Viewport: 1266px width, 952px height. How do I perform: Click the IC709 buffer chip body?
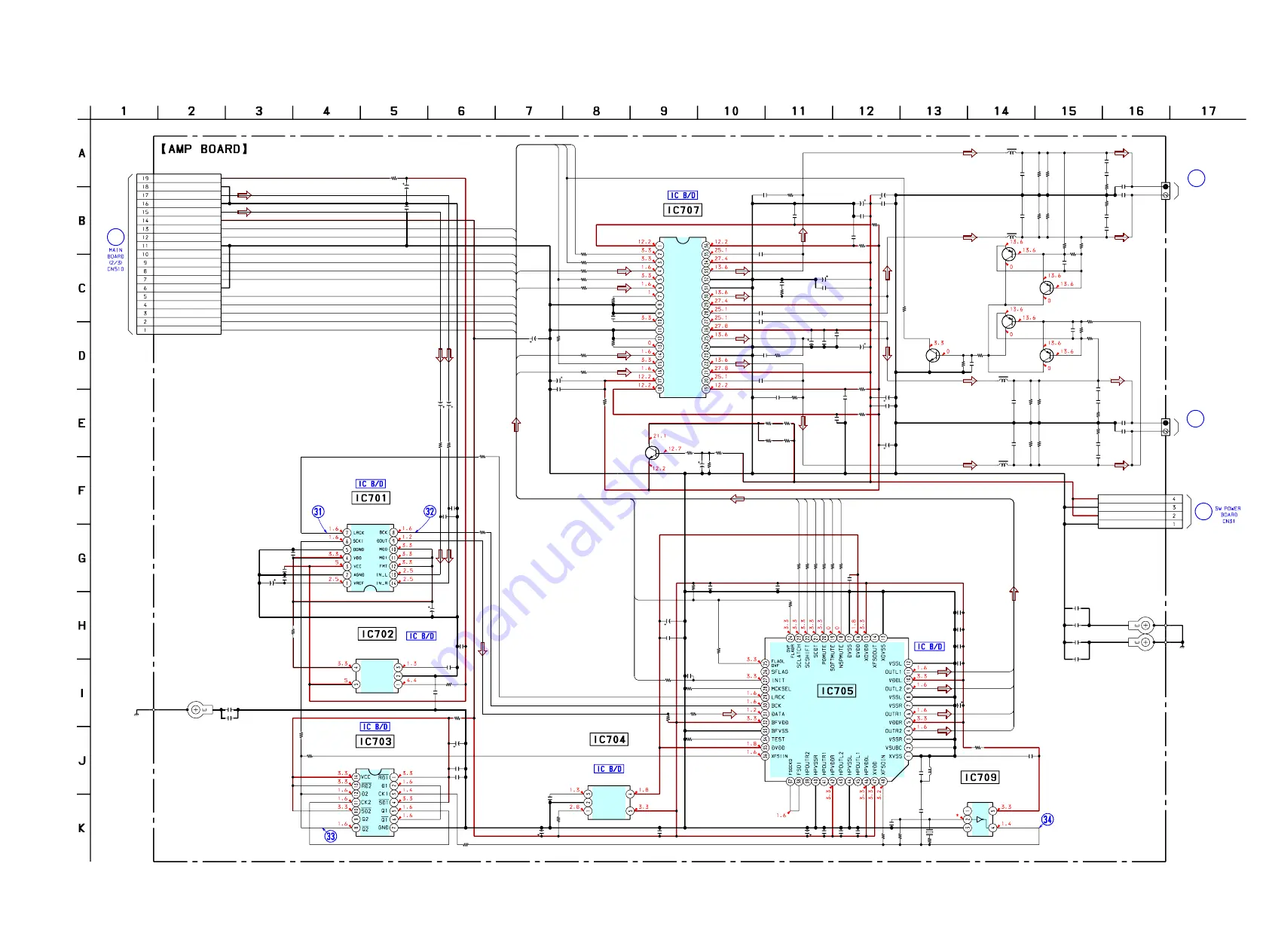980,819
